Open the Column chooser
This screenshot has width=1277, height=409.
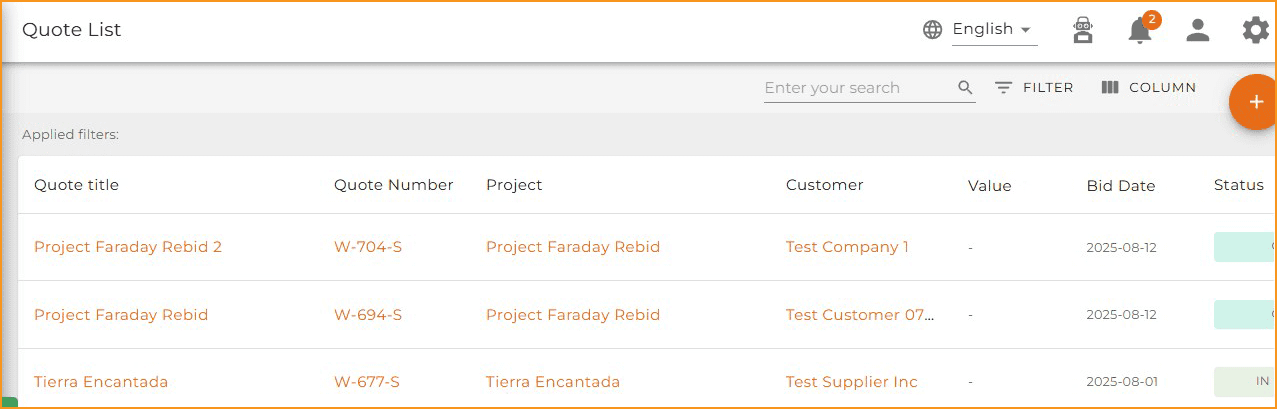coord(1148,88)
